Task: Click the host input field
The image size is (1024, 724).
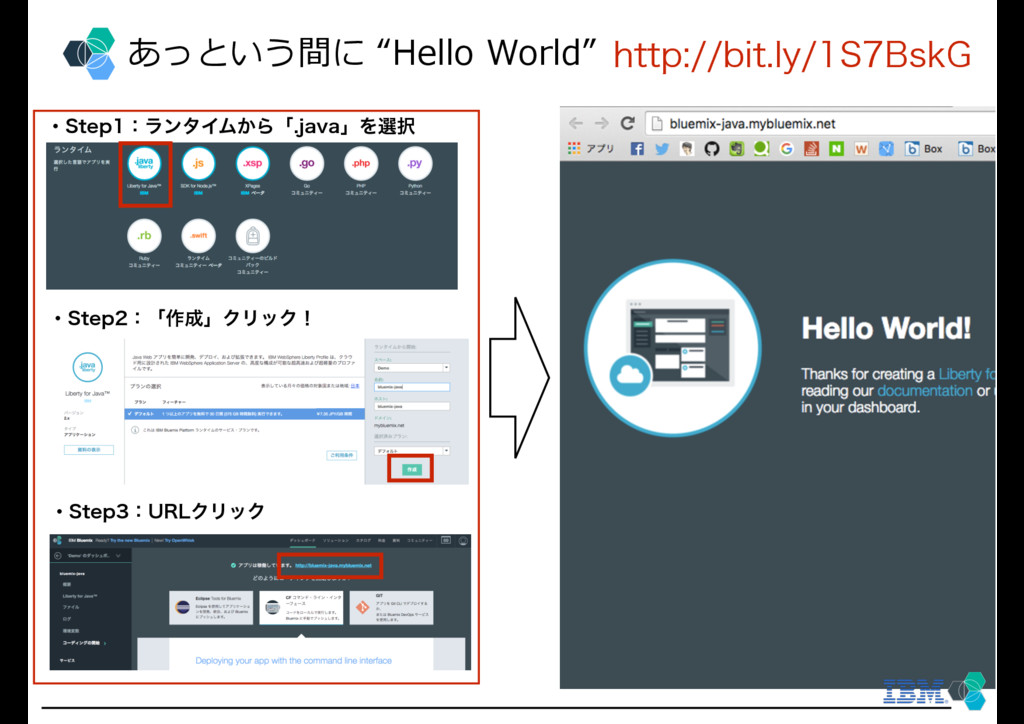Action: click(x=411, y=406)
